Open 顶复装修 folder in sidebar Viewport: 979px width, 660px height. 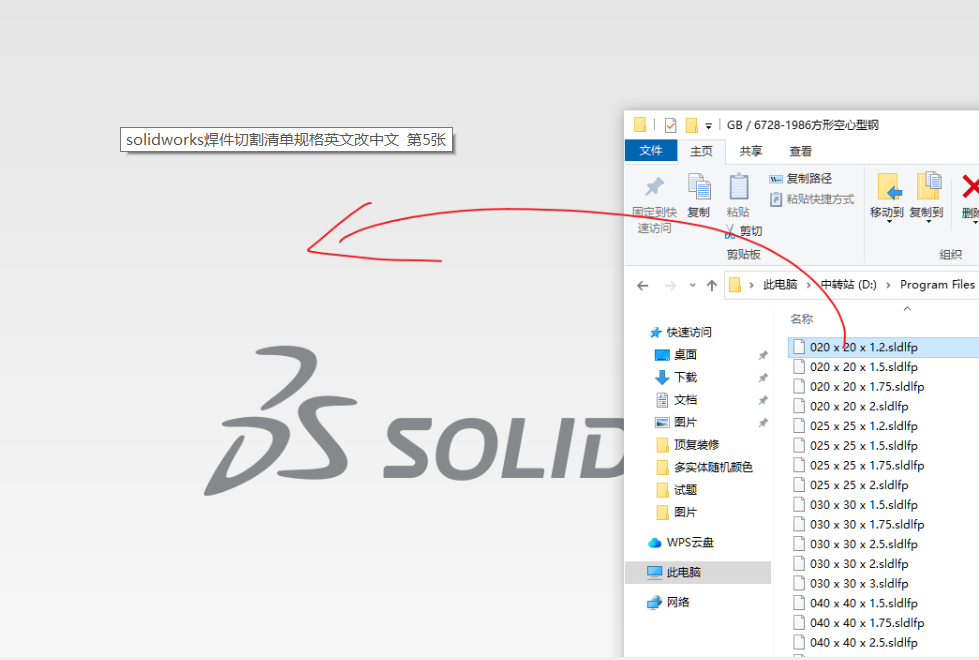click(x=696, y=445)
